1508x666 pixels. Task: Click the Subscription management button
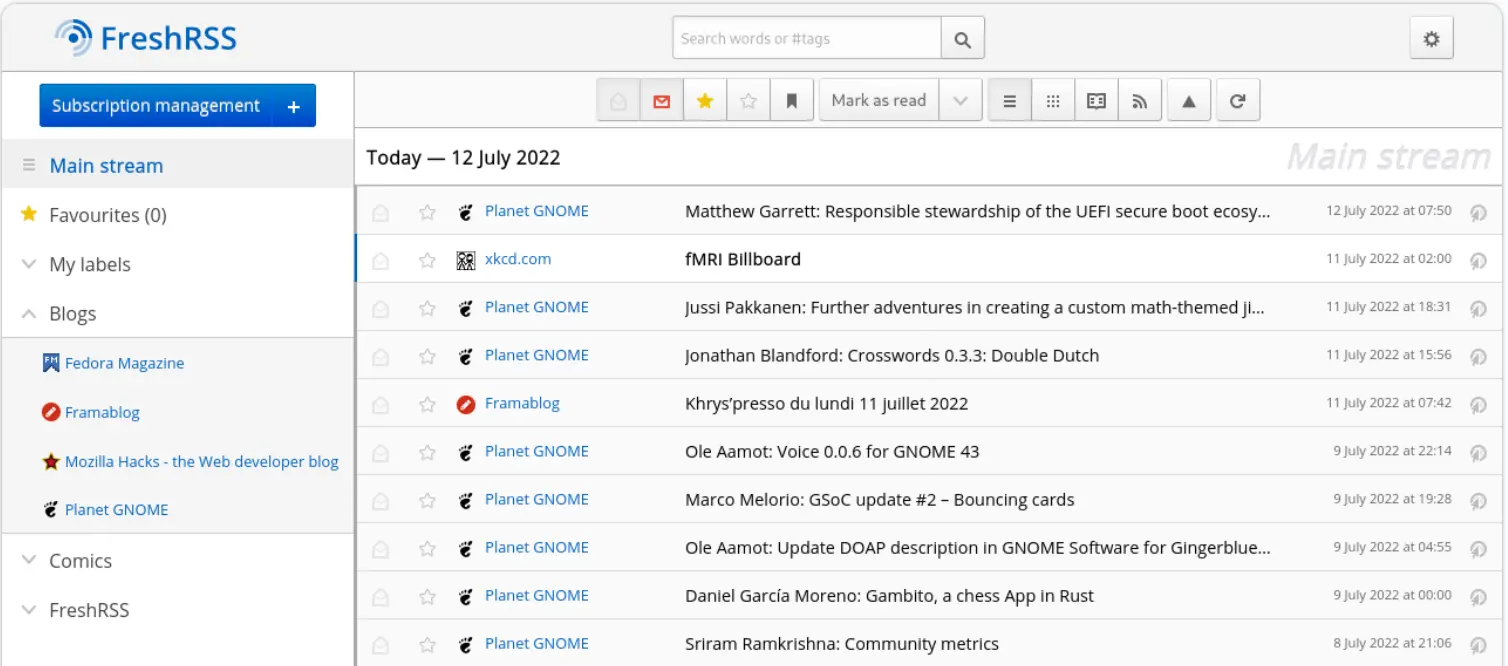click(x=156, y=106)
